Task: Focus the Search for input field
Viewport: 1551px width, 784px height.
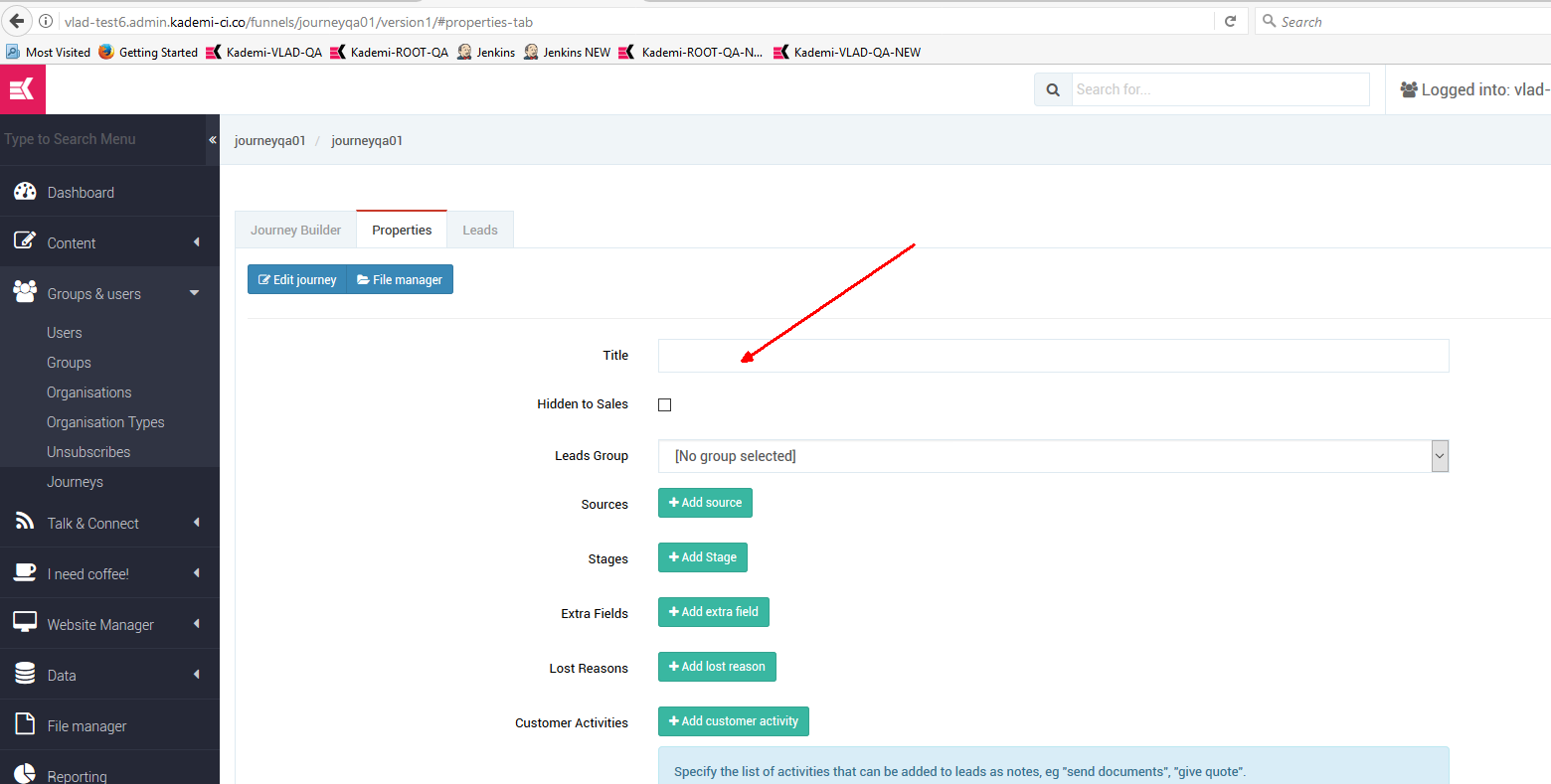Action: [1220, 89]
